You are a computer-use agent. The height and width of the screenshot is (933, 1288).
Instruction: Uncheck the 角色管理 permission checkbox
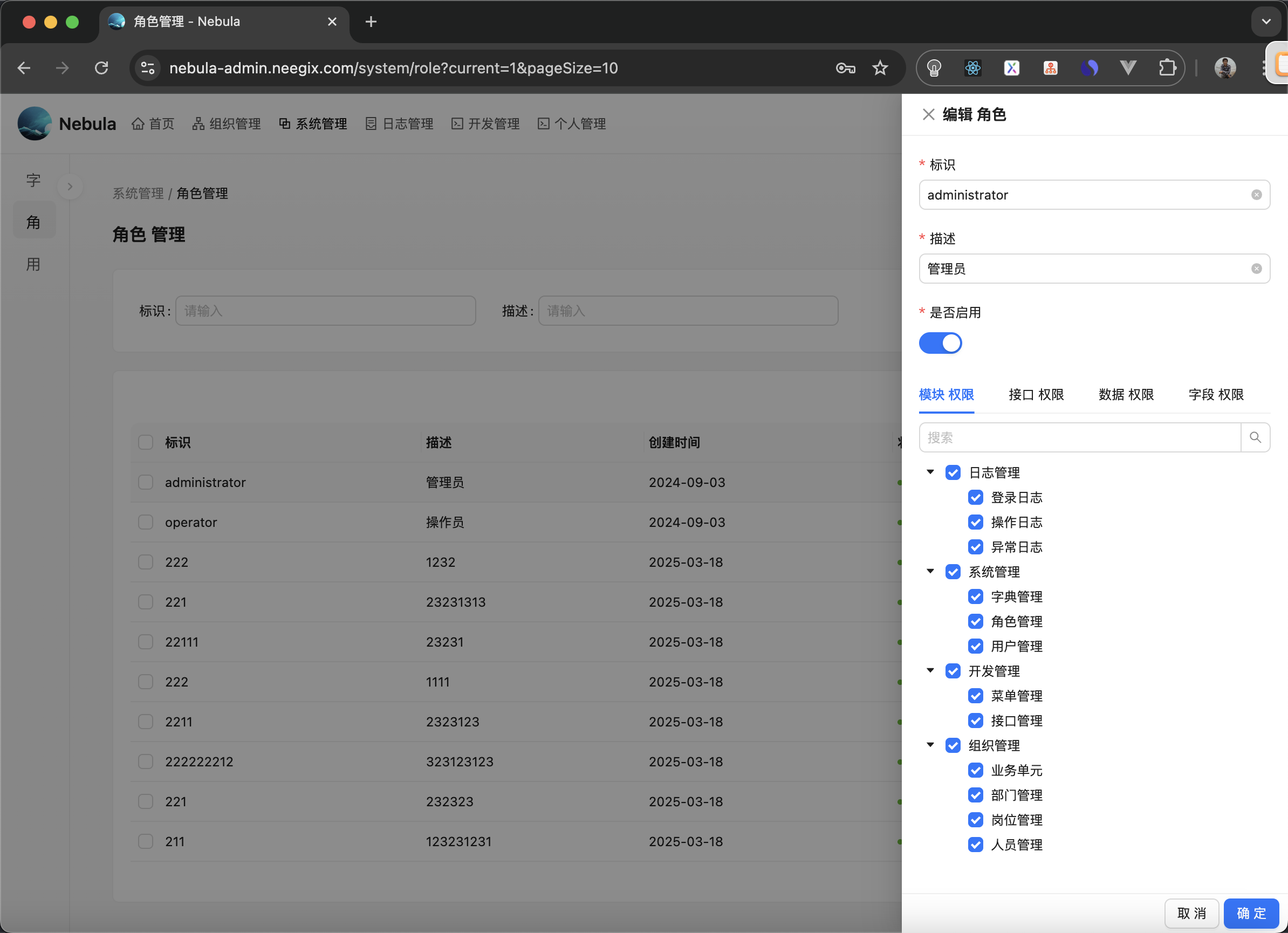pos(976,621)
